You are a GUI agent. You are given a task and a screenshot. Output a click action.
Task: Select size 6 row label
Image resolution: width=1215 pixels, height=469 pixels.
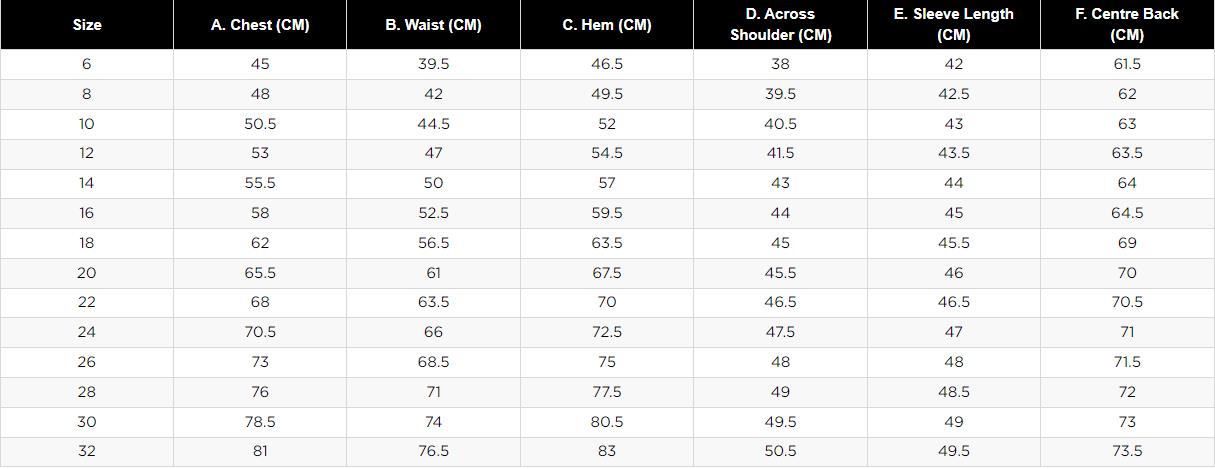pyautogui.click(x=87, y=64)
